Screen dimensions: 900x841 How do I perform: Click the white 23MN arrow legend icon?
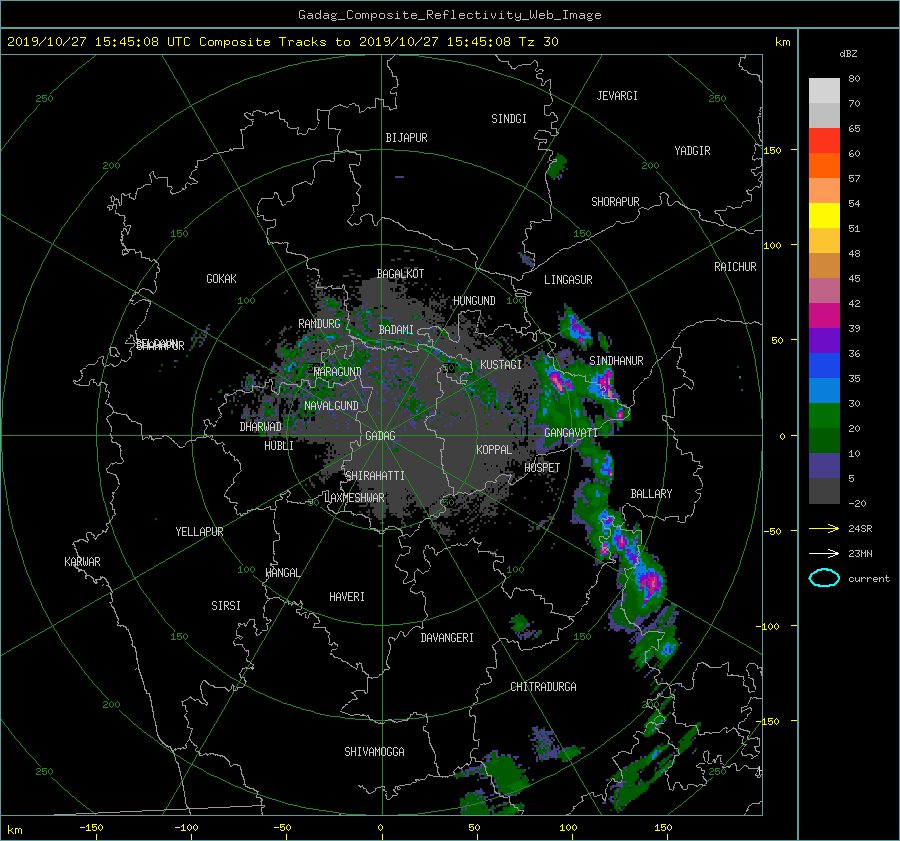pyautogui.click(x=824, y=553)
